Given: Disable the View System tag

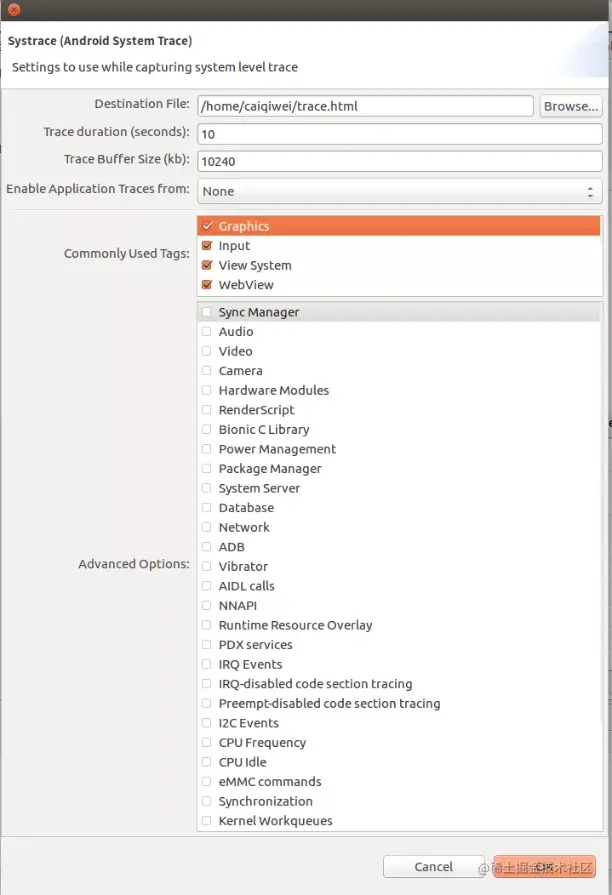Looking at the screenshot, I should 207,265.
